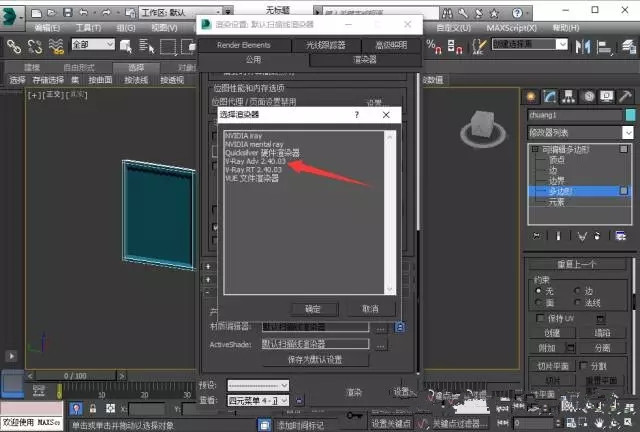The height and width of the screenshot is (432, 640).
Task: Open the 预设 dropdown in render setup
Action: pyautogui.click(x=258, y=385)
